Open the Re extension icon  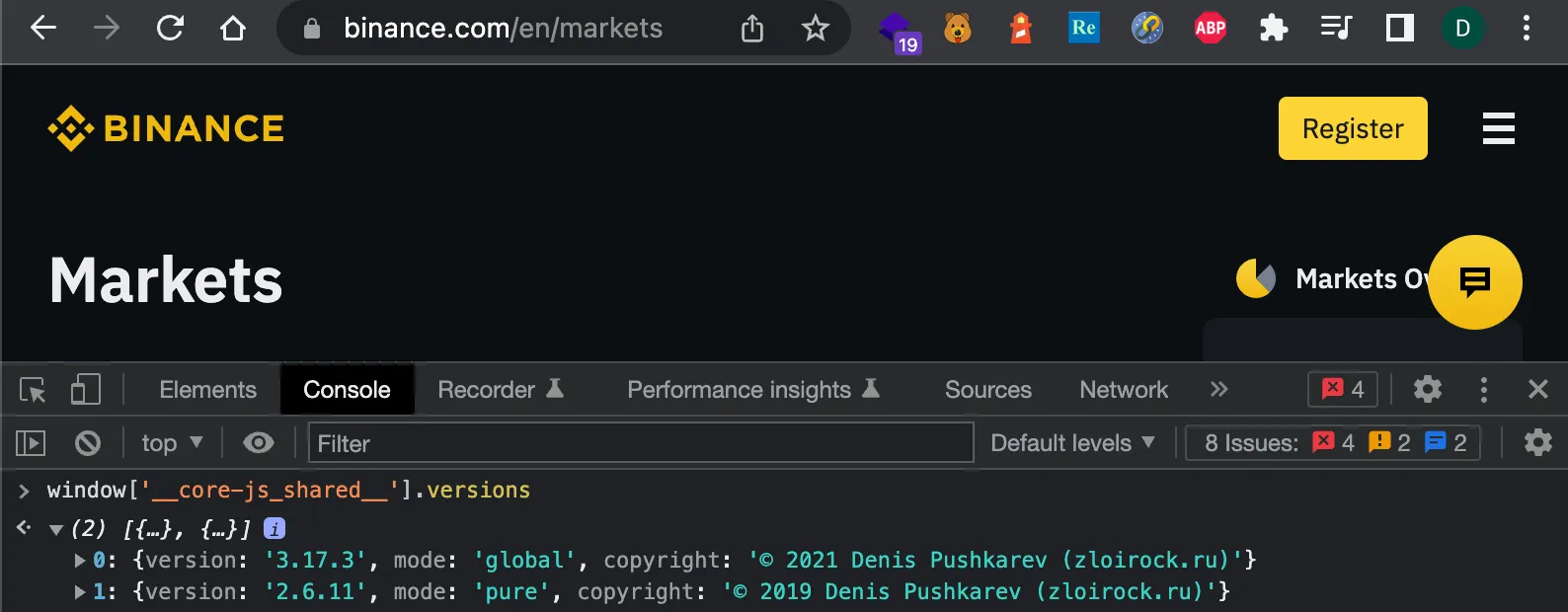click(x=1083, y=28)
